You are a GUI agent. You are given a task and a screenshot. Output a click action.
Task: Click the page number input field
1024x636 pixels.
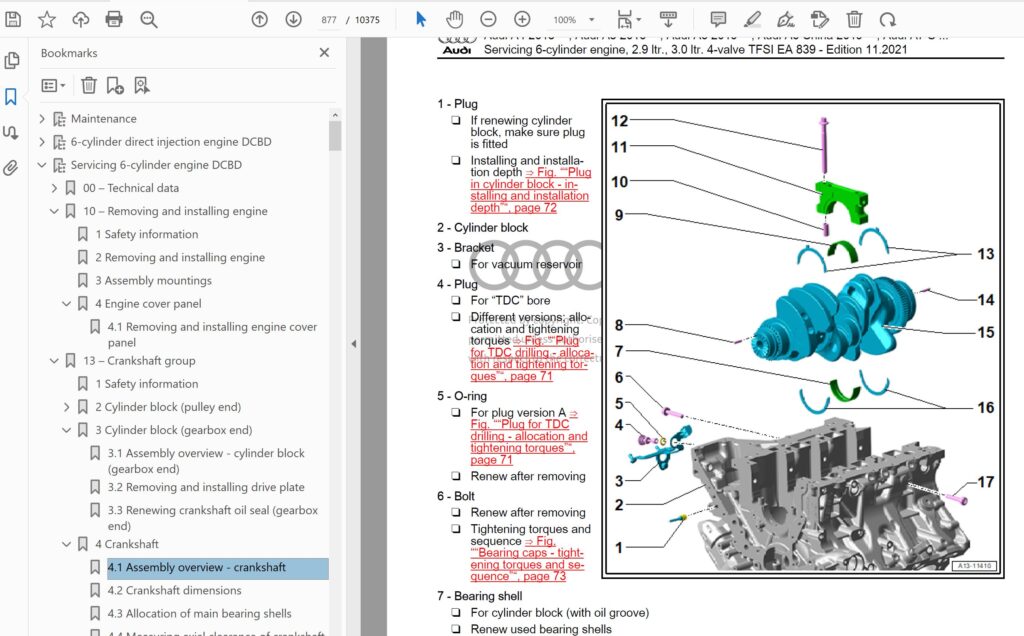327,20
